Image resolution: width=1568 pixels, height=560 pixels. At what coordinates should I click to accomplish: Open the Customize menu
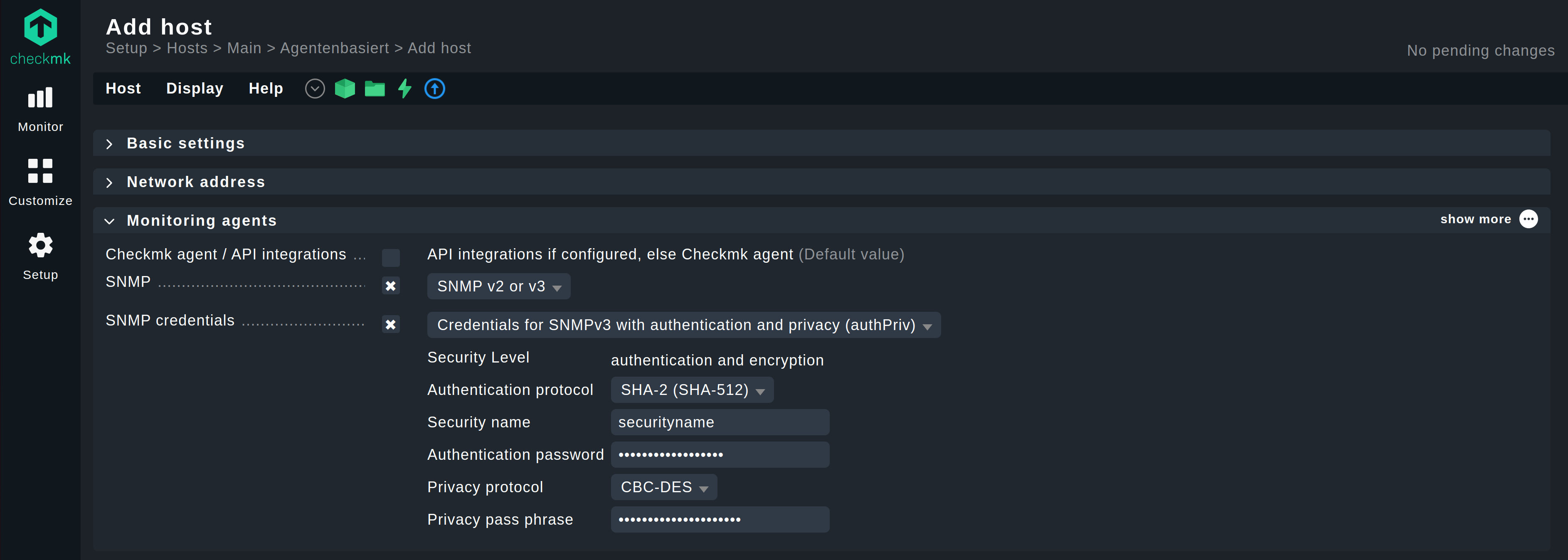pyautogui.click(x=40, y=181)
